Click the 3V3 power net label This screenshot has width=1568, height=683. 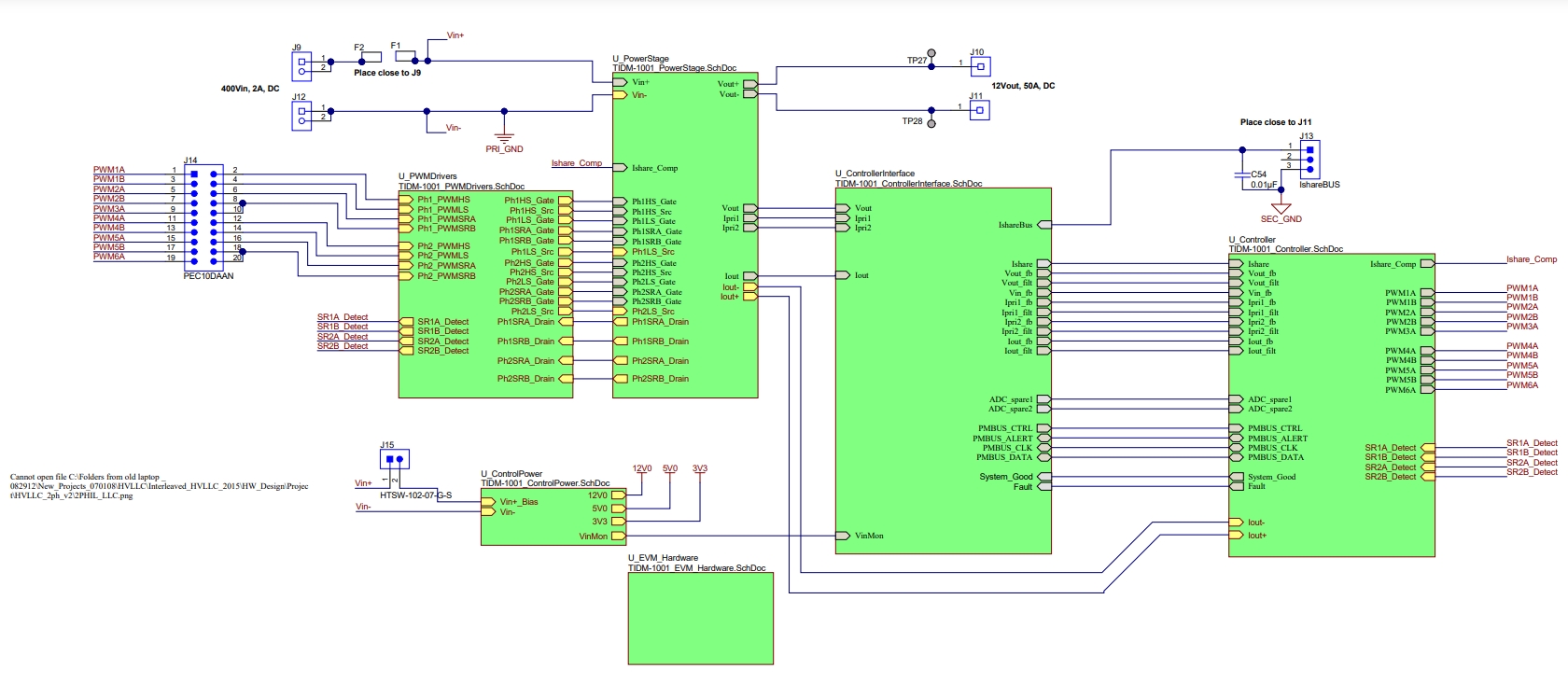click(x=700, y=468)
